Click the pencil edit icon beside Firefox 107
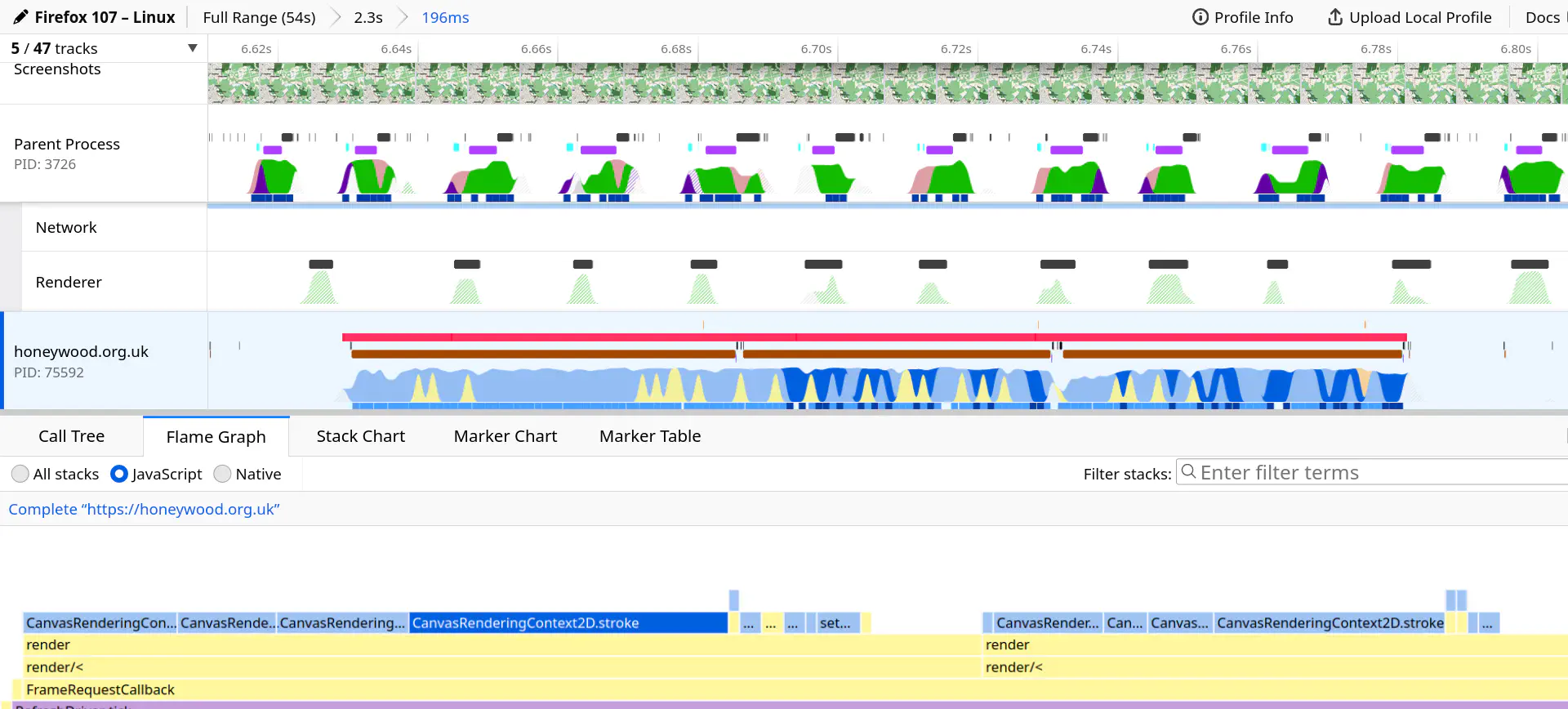 point(20,17)
